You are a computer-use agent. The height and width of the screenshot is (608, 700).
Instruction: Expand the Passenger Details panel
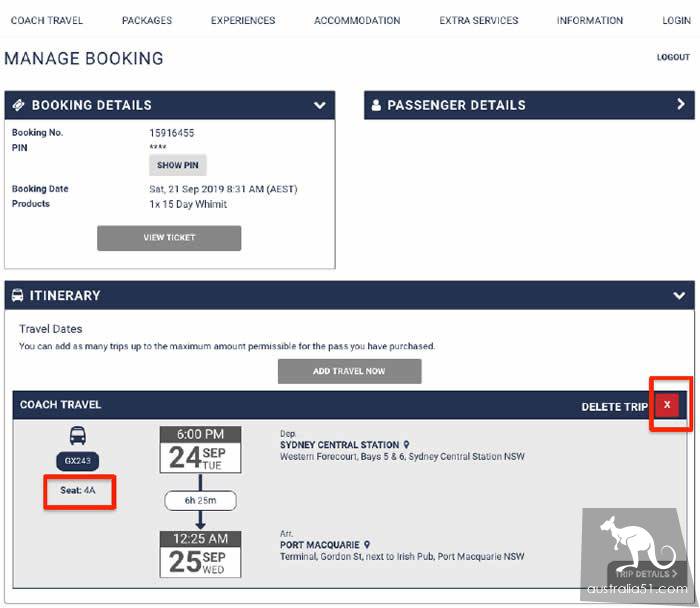coord(680,105)
